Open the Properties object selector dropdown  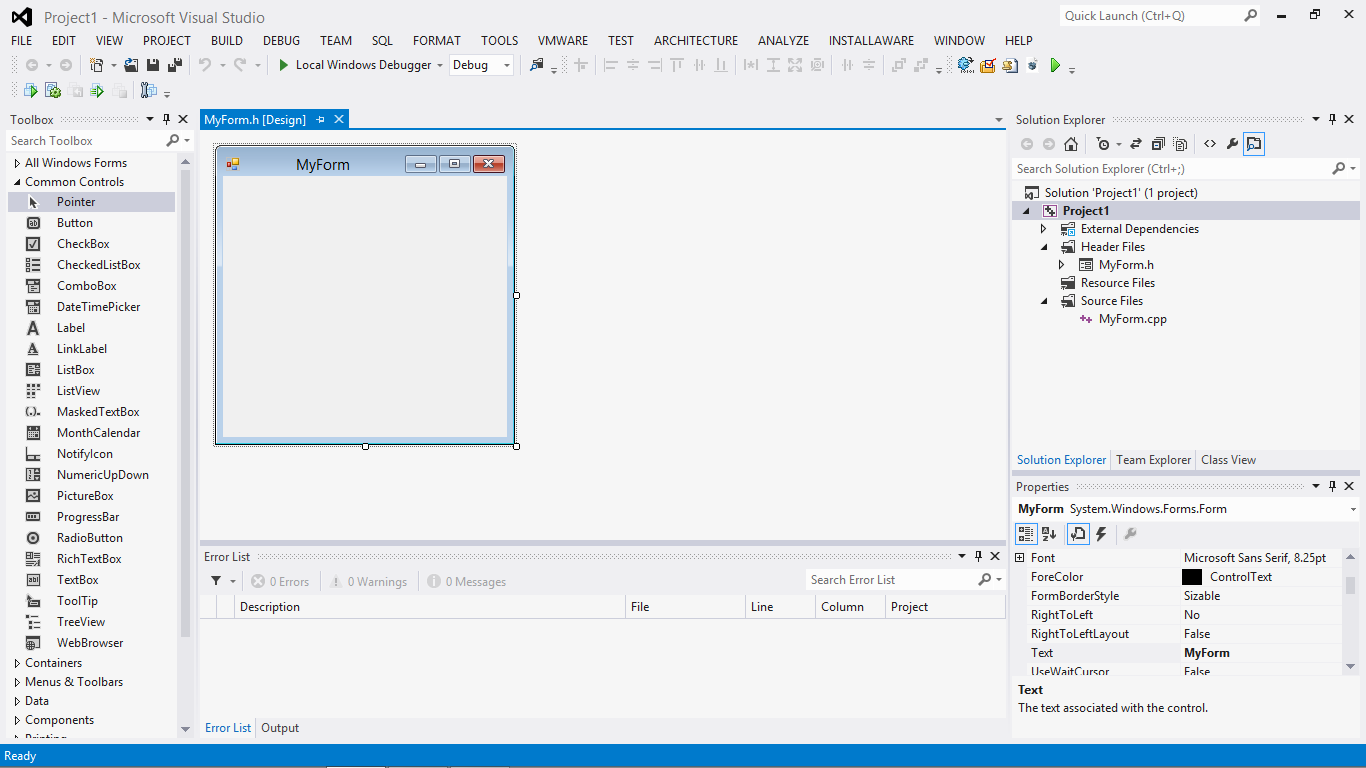pos(1353,509)
